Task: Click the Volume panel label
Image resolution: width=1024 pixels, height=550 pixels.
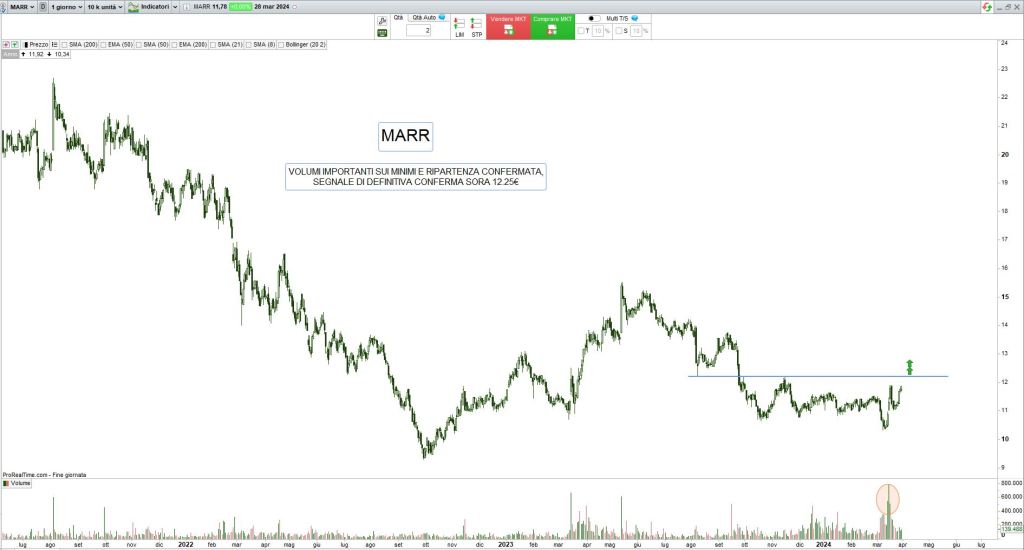Action: coord(20,483)
